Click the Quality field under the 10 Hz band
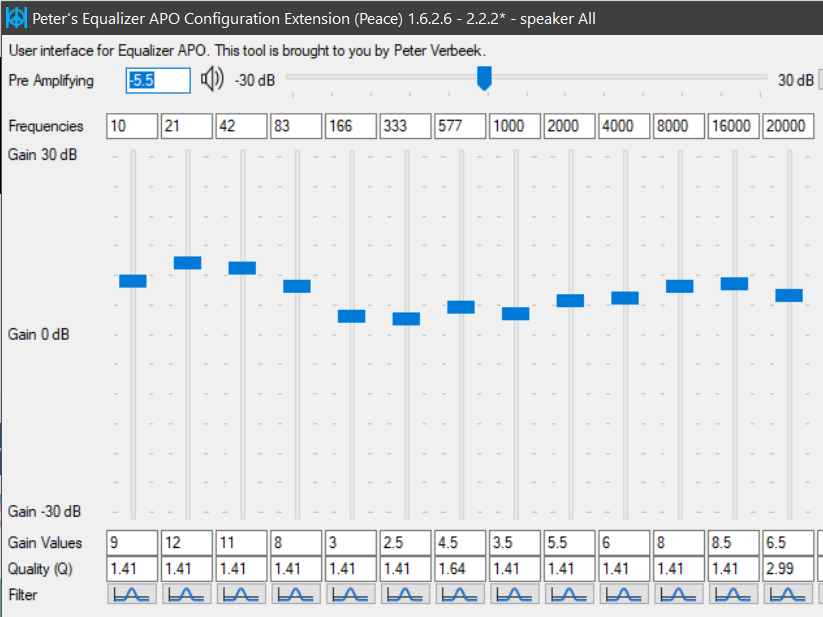Image resolution: width=823 pixels, height=617 pixels. pos(132,569)
